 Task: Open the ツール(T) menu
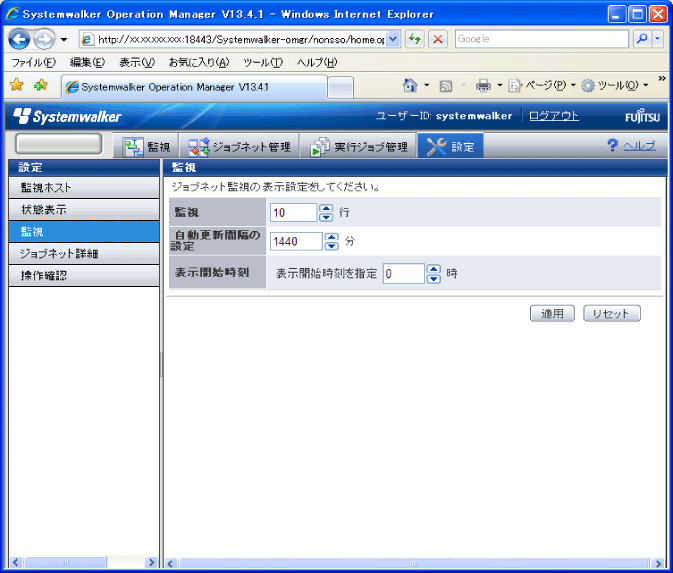pyautogui.click(x=263, y=63)
